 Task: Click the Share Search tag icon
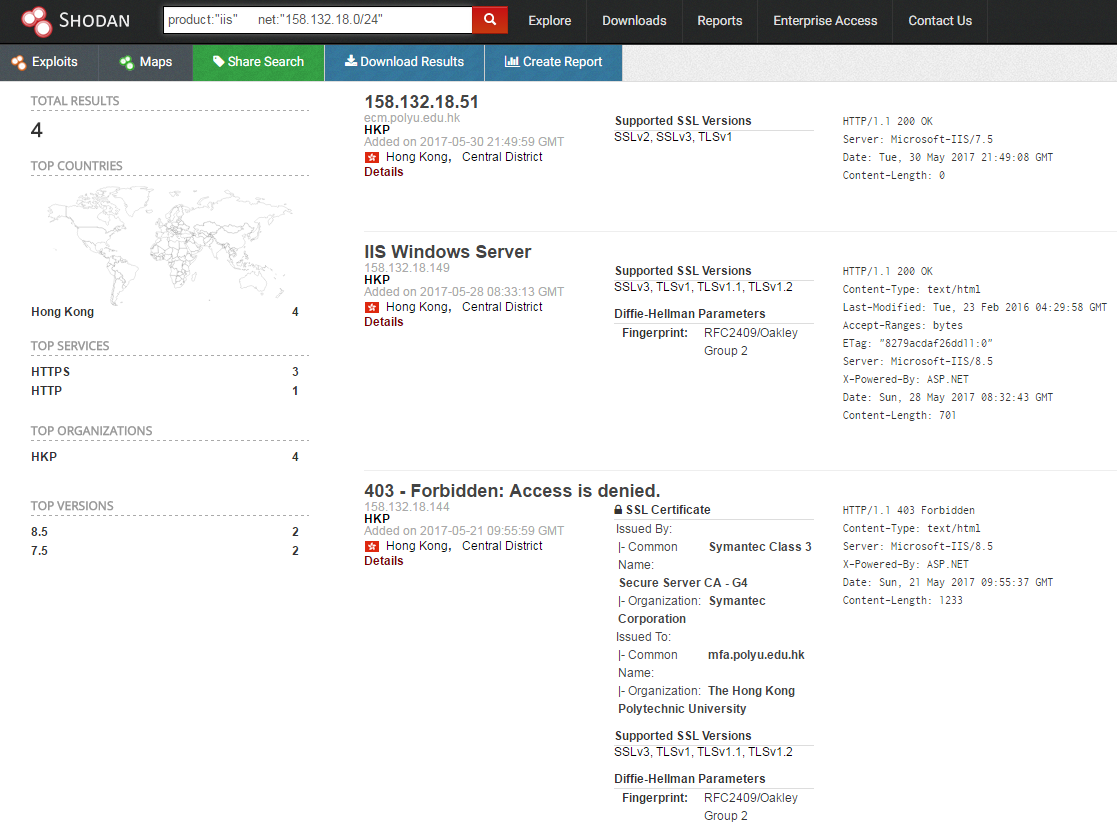click(x=219, y=61)
